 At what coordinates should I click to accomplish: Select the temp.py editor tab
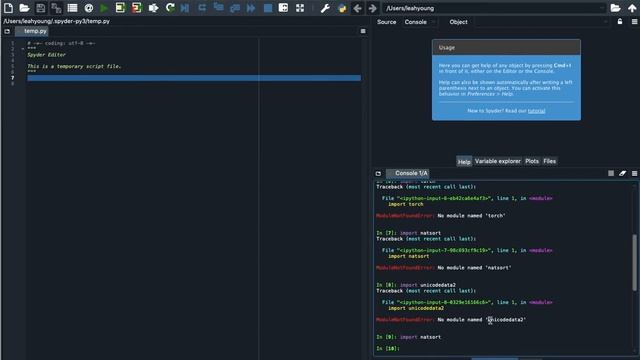tap(33, 31)
